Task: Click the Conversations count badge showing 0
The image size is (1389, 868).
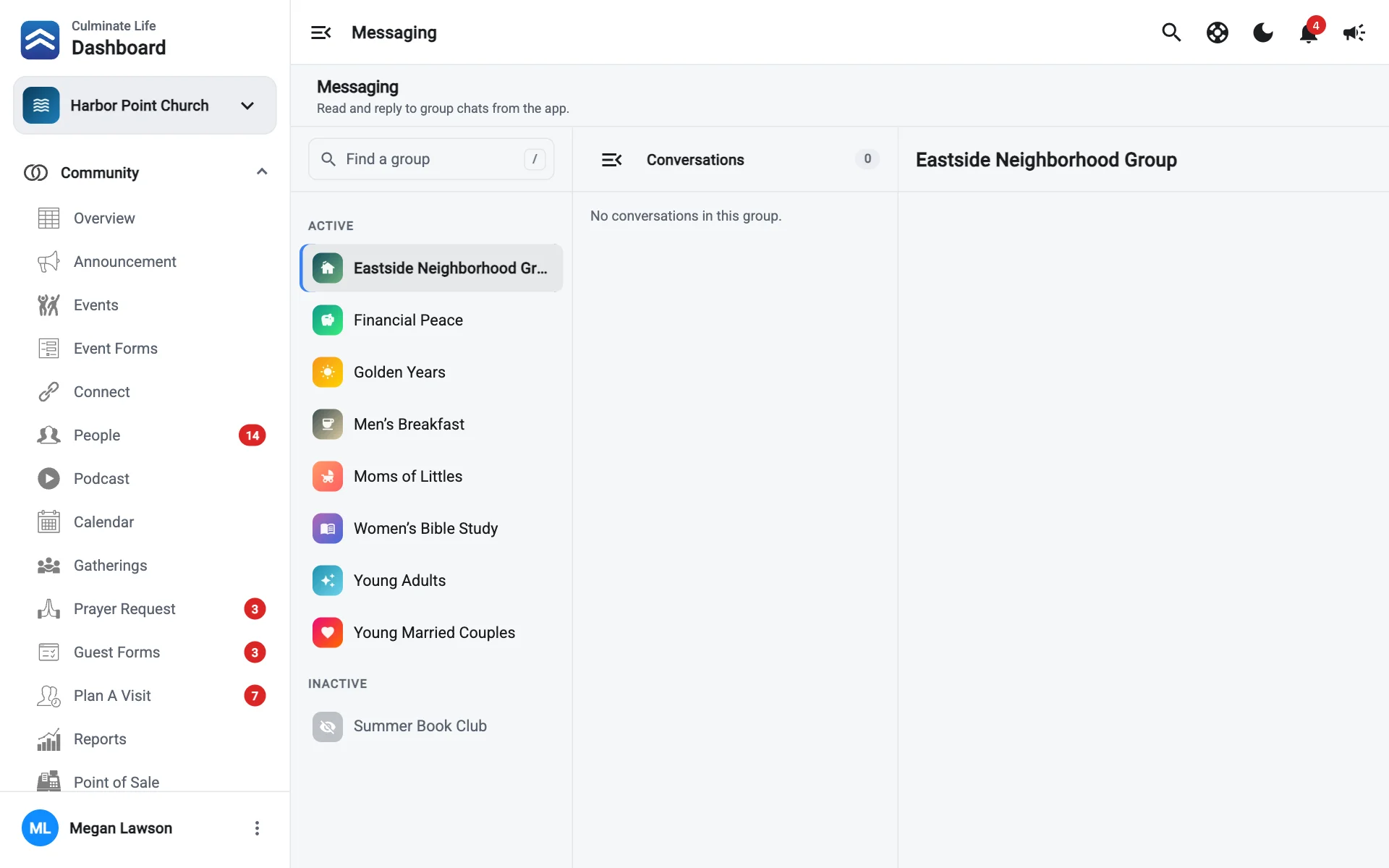Action: (867, 159)
